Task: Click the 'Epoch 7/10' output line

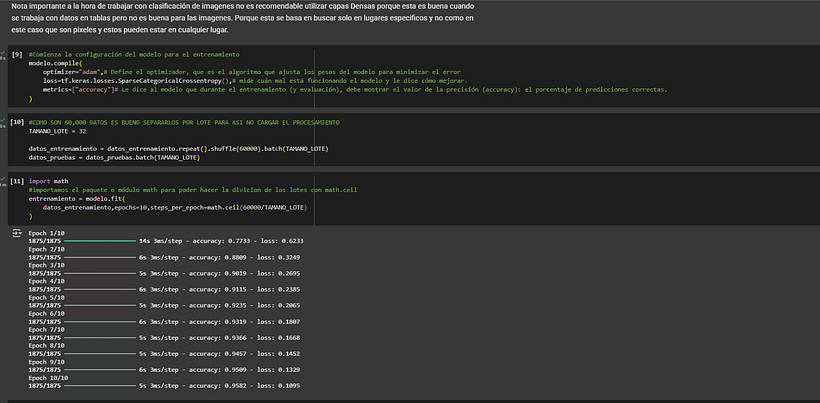Action: (x=47, y=329)
